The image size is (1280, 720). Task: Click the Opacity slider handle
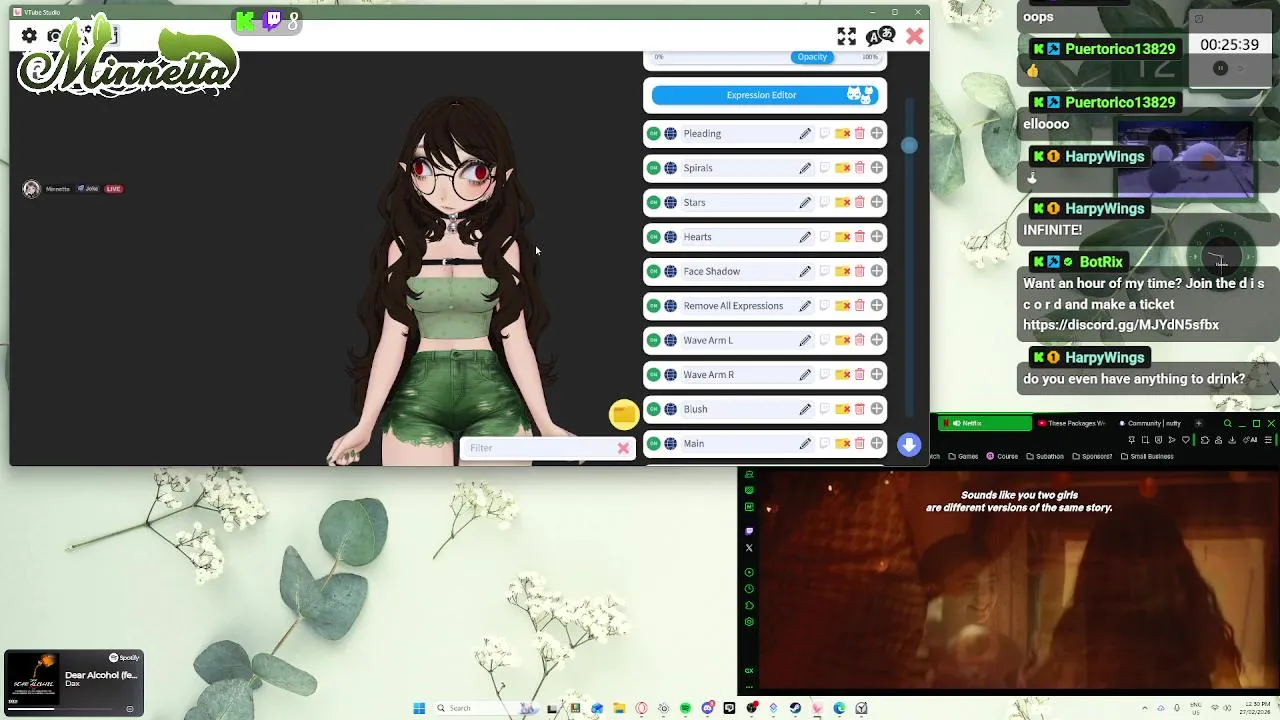812,57
